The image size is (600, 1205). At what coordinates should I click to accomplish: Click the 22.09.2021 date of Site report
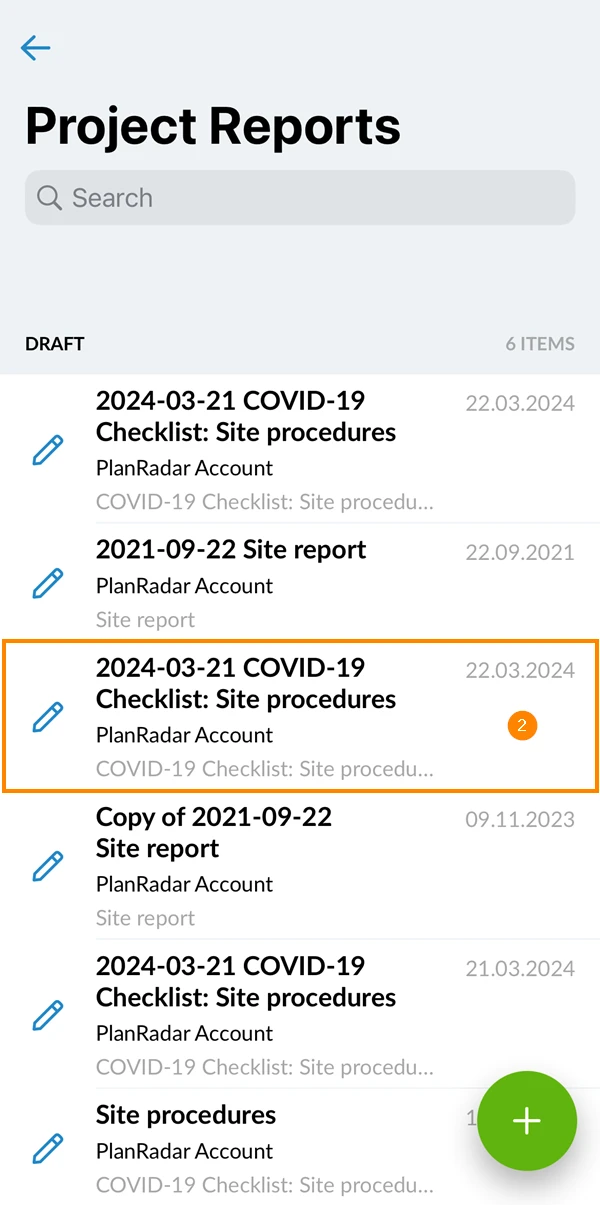point(520,552)
